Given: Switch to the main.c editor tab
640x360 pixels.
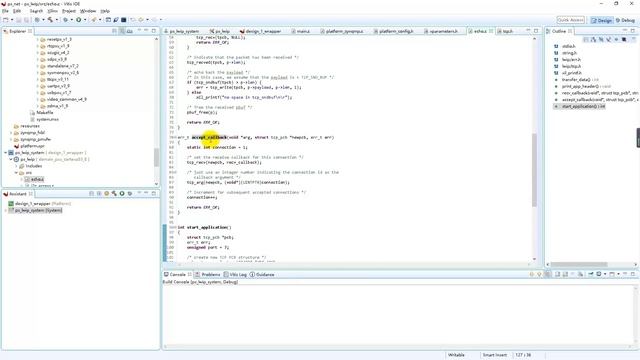Looking at the screenshot, I should pos(300,31).
